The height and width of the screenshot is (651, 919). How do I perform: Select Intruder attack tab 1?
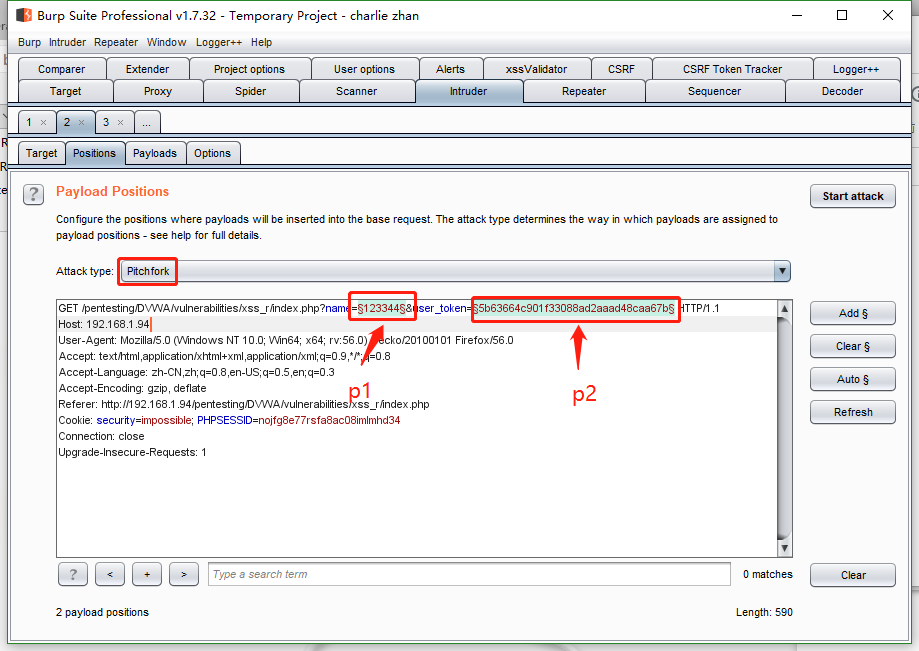click(29, 122)
